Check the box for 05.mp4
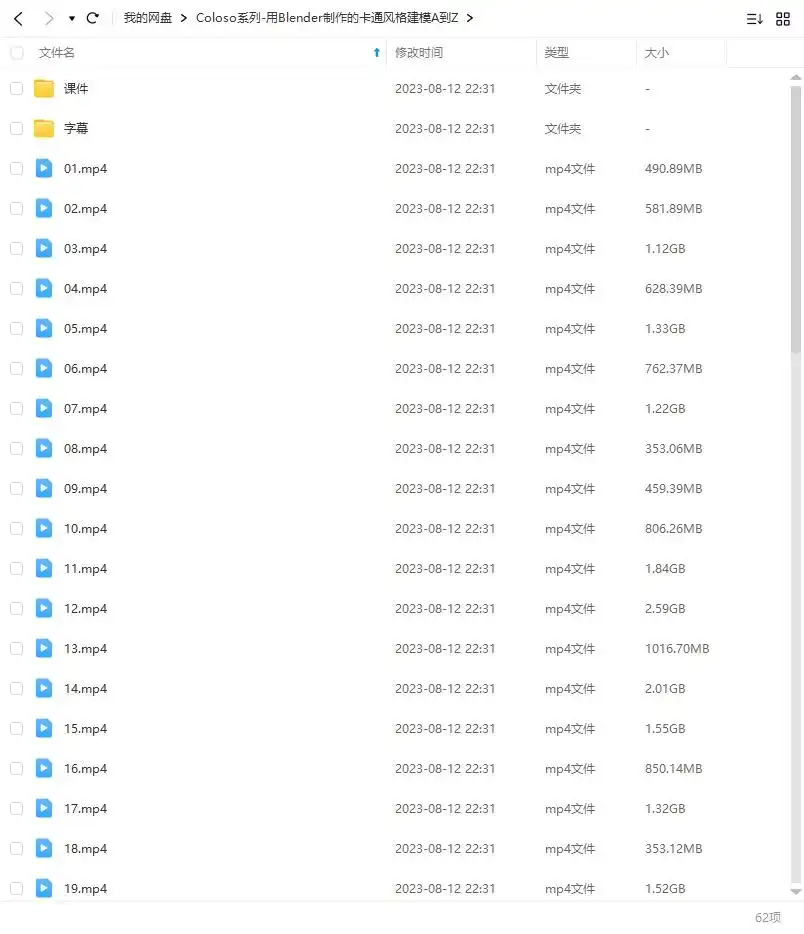This screenshot has width=804, height=934. (x=16, y=329)
